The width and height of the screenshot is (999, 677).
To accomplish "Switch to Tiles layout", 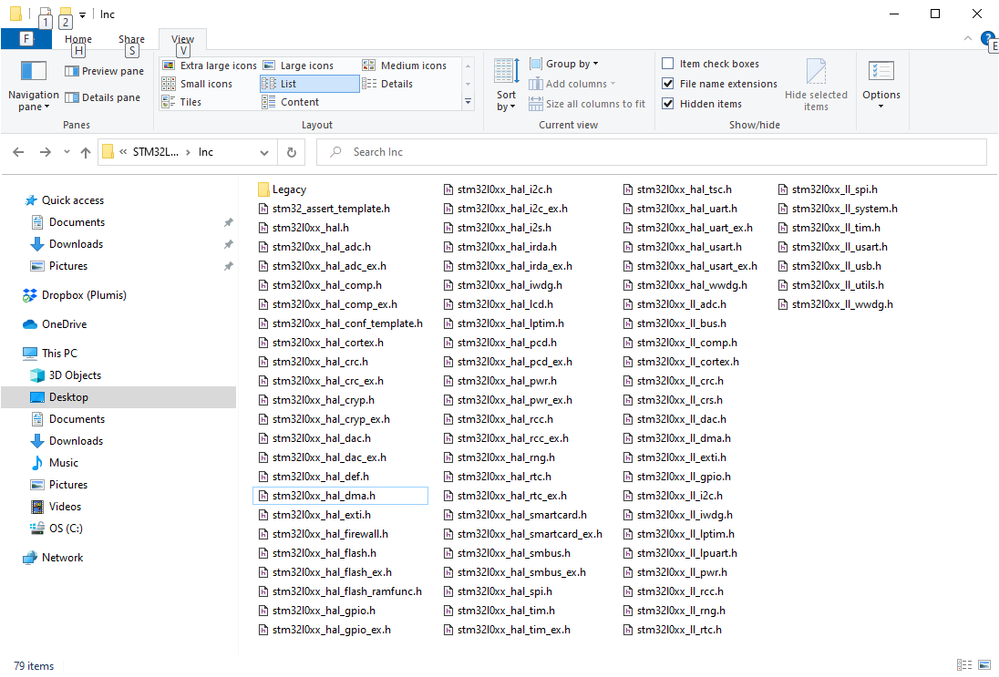I will click(x=182, y=102).
